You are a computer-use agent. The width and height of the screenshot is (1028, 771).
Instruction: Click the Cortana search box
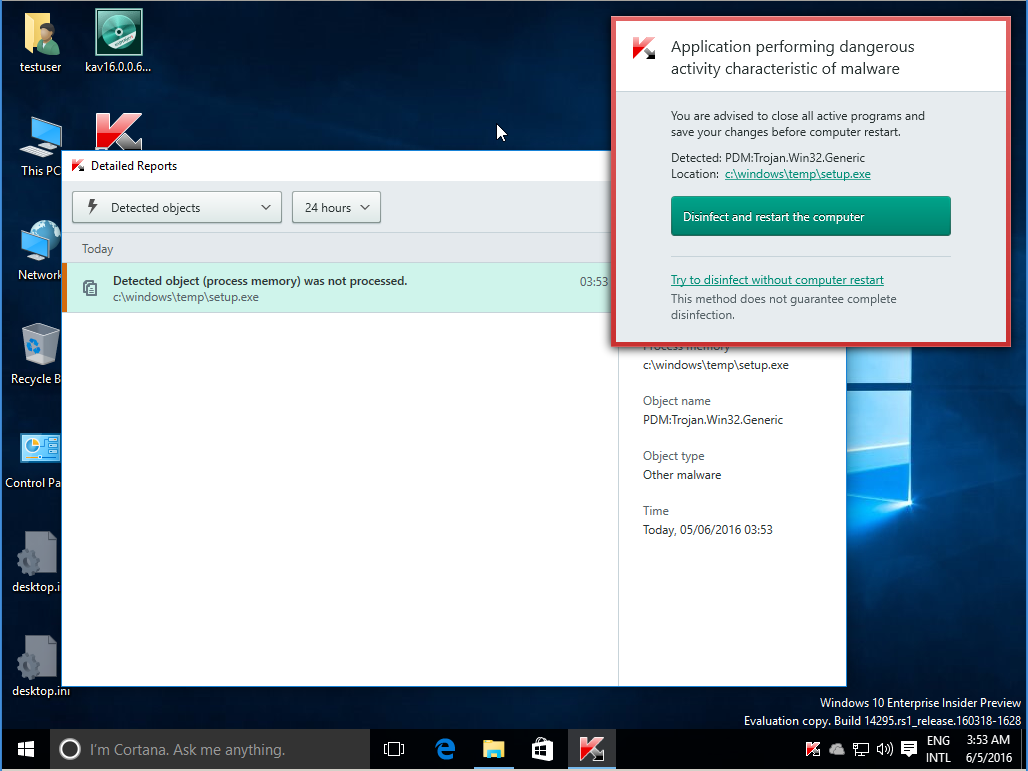click(x=210, y=749)
